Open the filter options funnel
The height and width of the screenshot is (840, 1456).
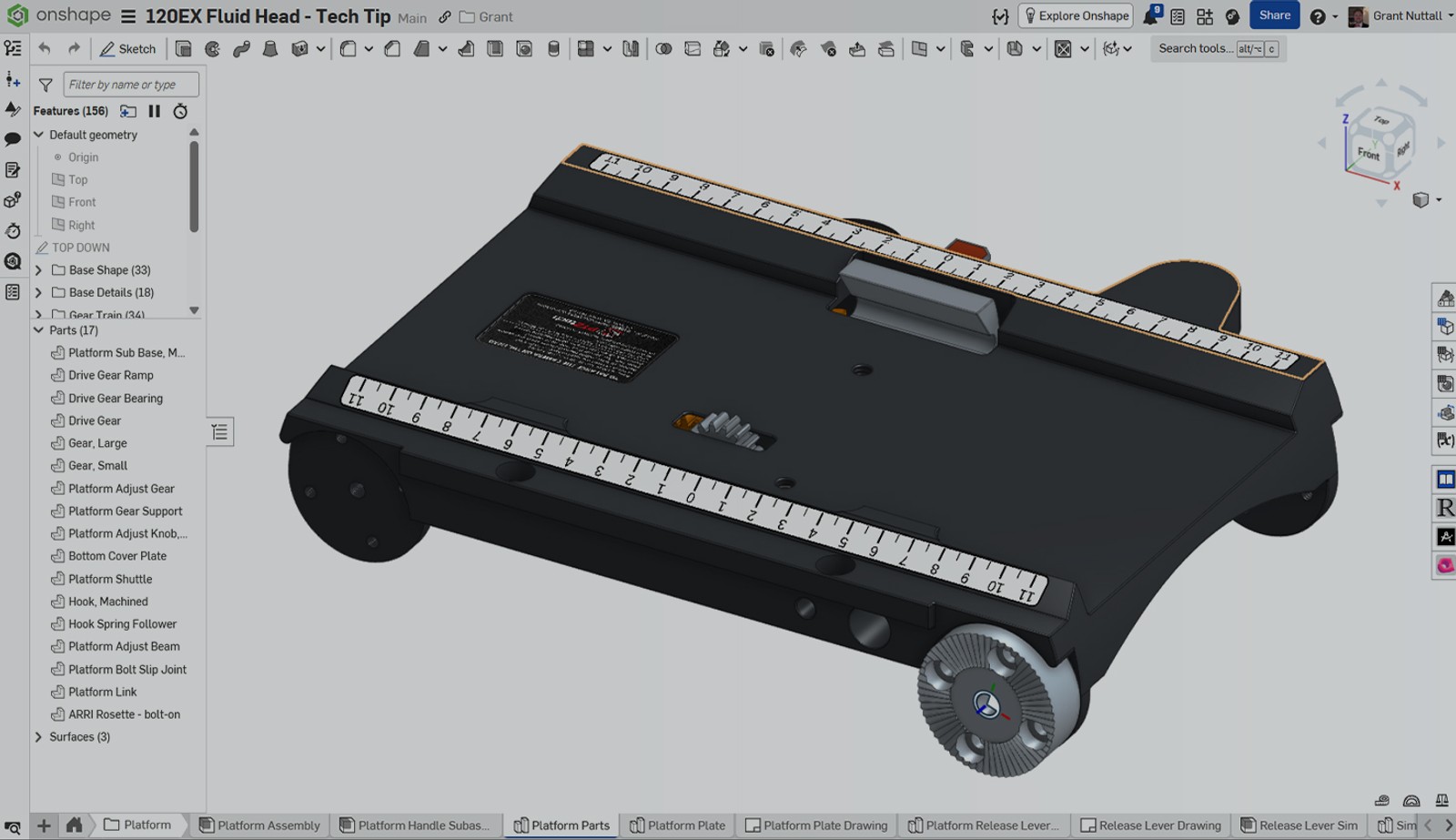tap(45, 85)
